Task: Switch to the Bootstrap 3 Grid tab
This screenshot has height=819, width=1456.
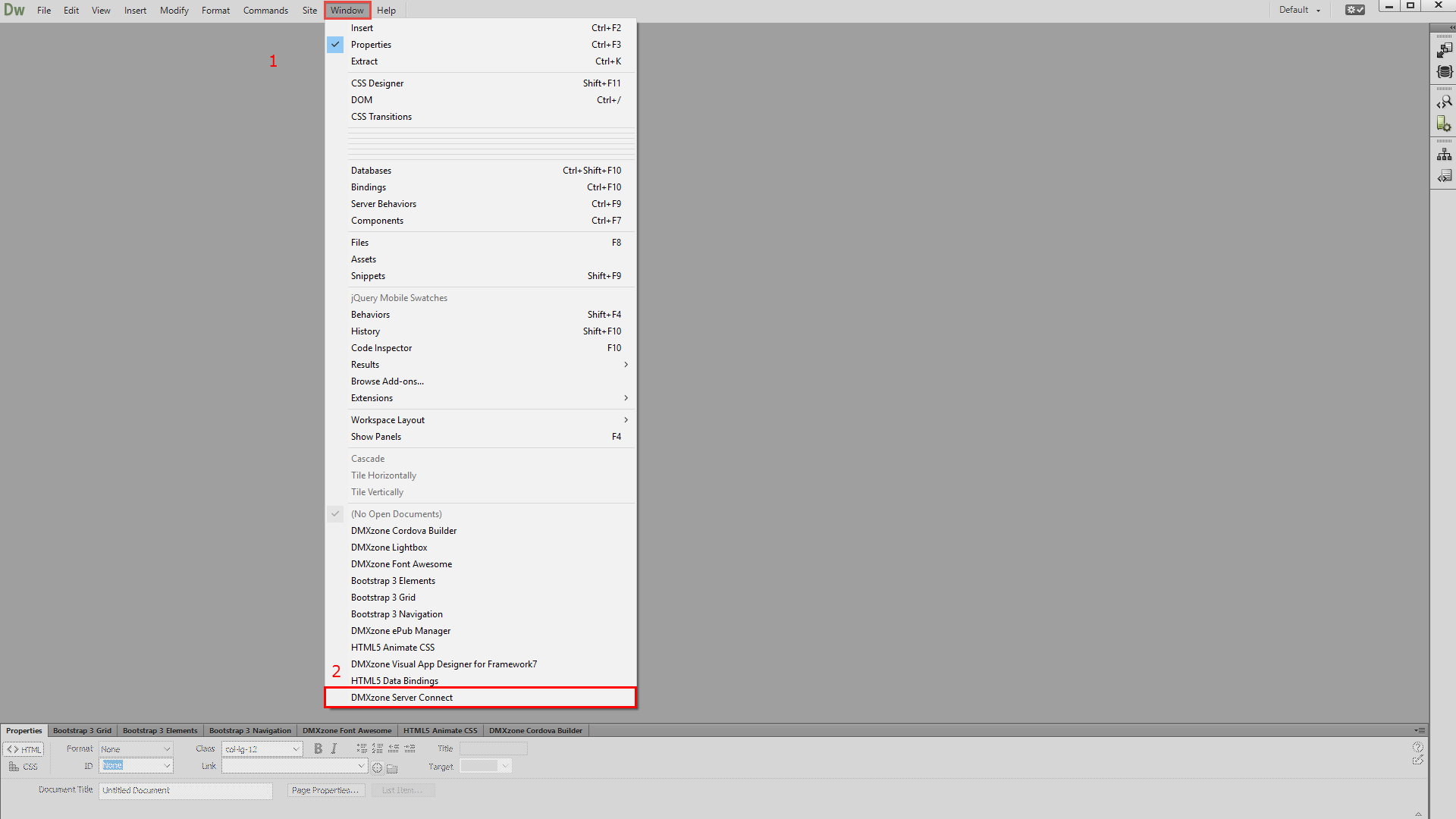Action: pos(82,731)
